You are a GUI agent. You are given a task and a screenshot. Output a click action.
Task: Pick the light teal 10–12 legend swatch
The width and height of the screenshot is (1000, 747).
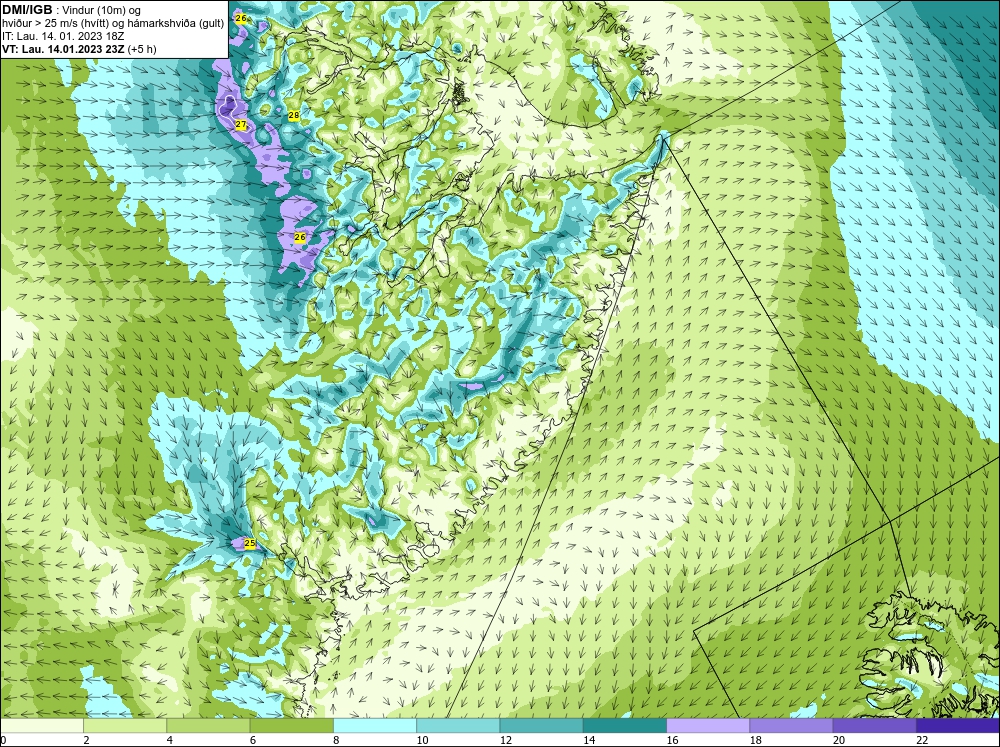(x=458, y=726)
